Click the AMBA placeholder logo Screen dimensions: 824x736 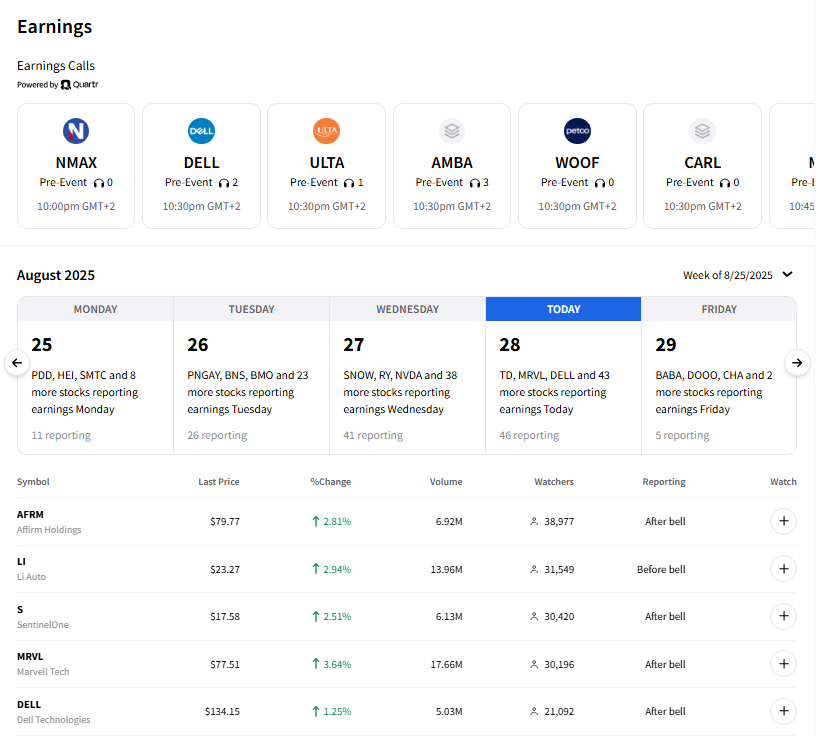coord(452,131)
